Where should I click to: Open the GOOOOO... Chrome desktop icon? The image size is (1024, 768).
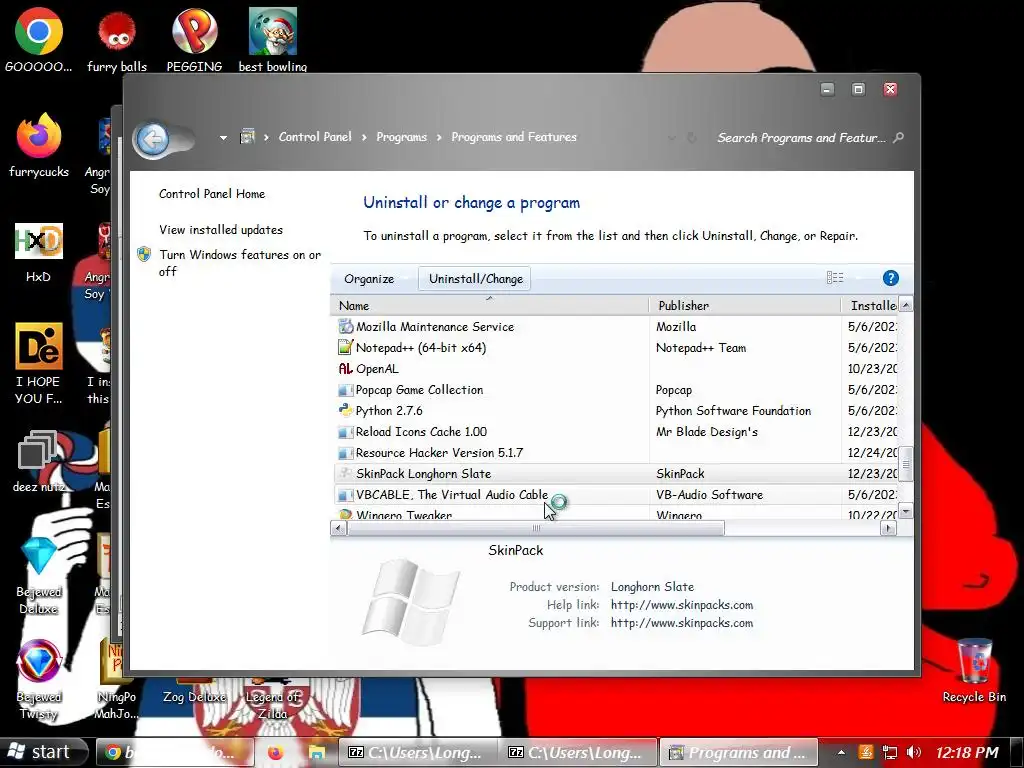(39, 39)
